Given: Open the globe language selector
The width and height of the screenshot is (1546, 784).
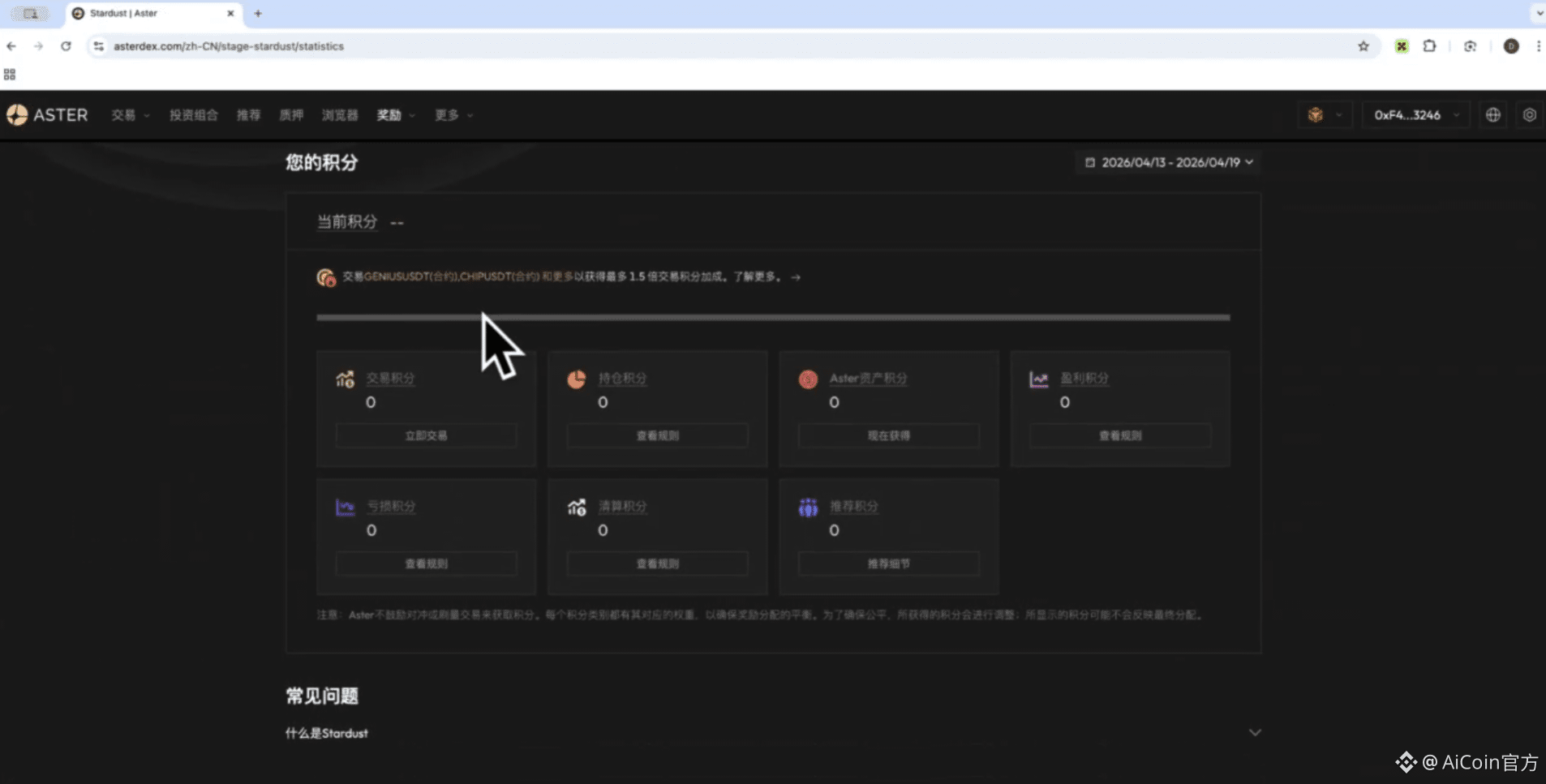Looking at the screenshot, I should pyautogui.click(x=1493, y=115).
